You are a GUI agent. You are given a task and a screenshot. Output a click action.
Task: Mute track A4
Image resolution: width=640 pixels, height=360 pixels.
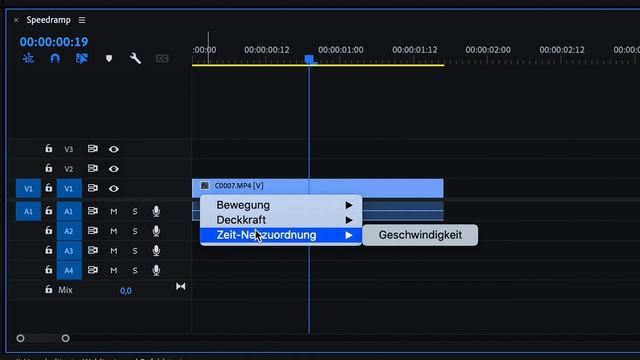(x=113, y=270)
